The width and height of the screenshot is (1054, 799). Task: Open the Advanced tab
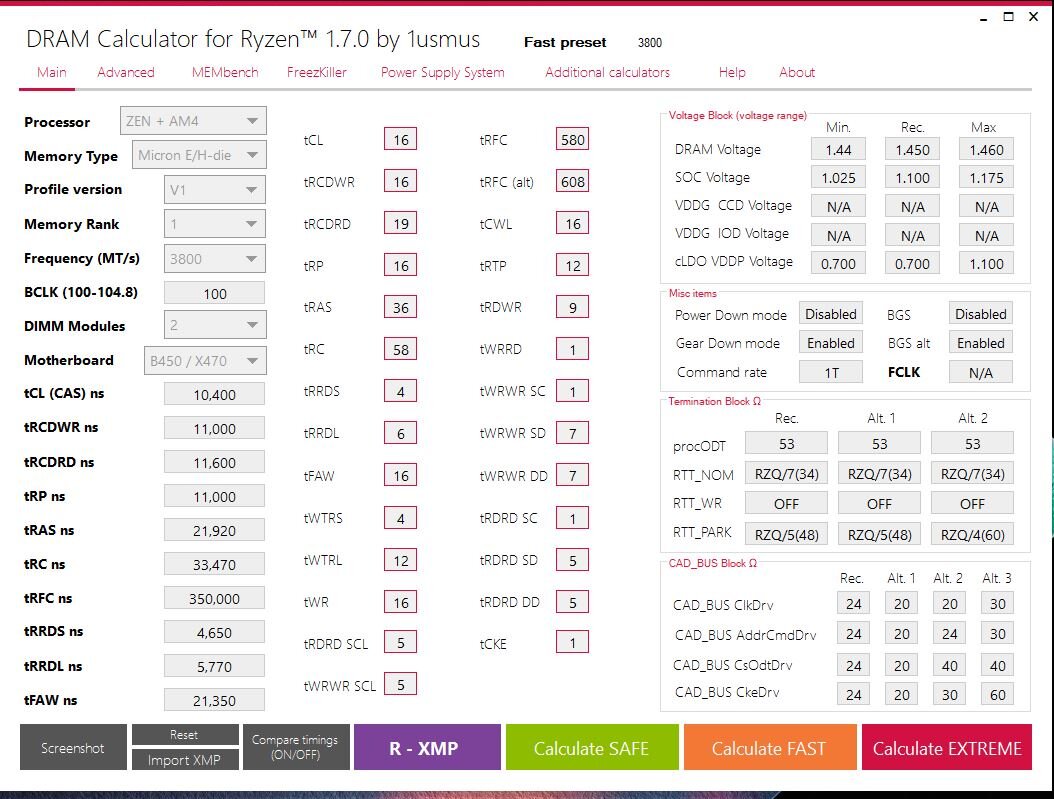(x=126, y=73)
